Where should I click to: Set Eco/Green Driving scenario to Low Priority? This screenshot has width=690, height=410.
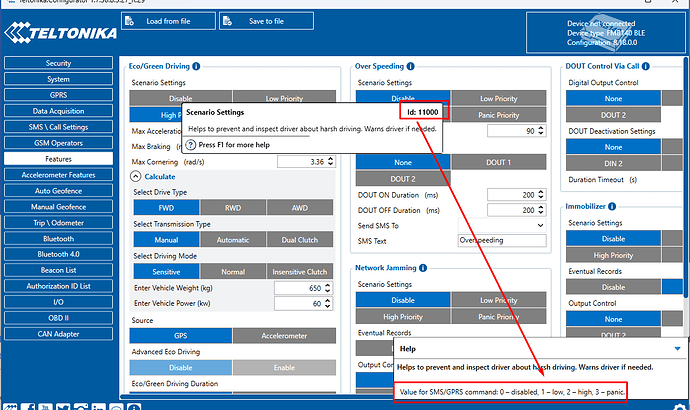coord(284,98)
